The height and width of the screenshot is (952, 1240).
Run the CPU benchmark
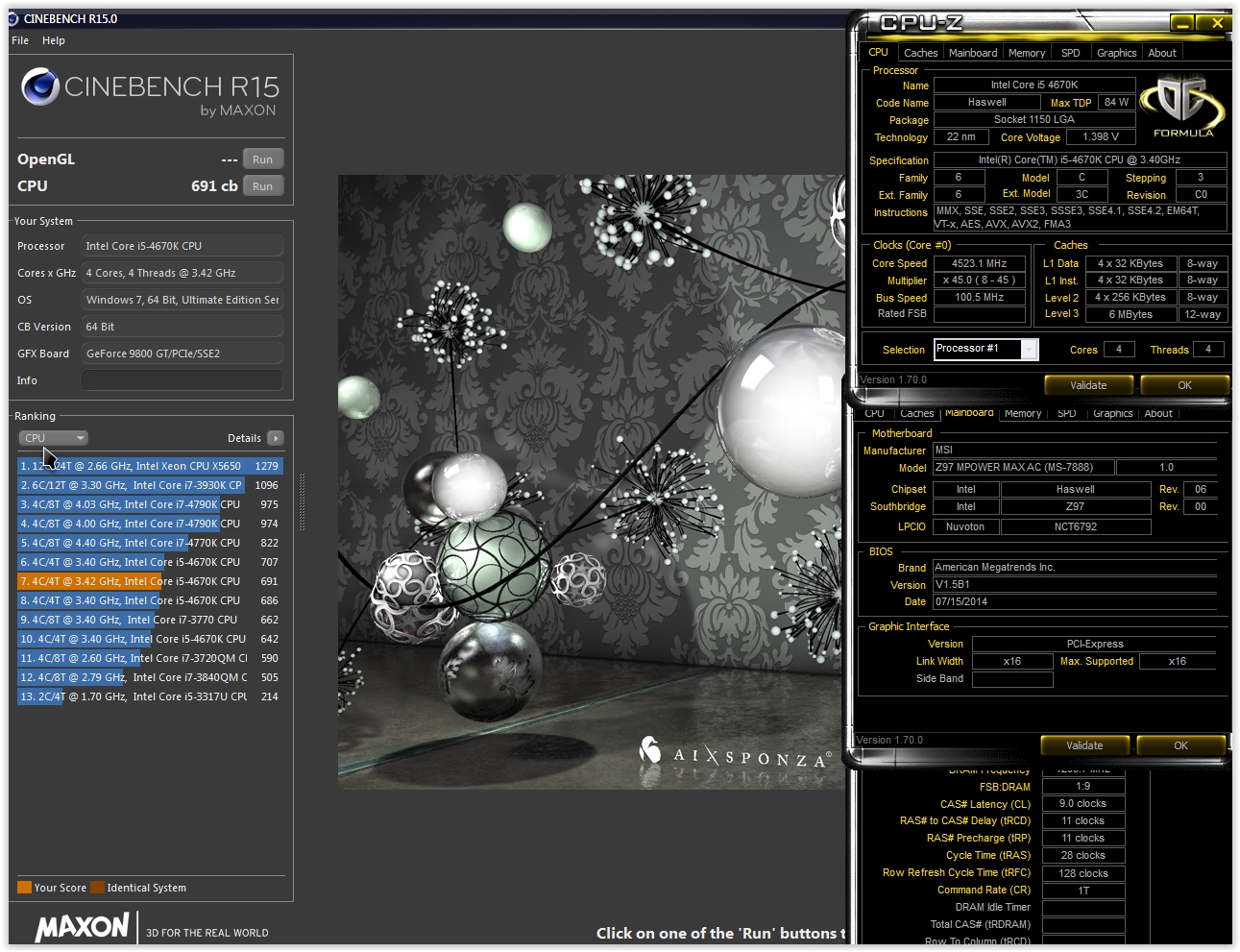point(263,186)
